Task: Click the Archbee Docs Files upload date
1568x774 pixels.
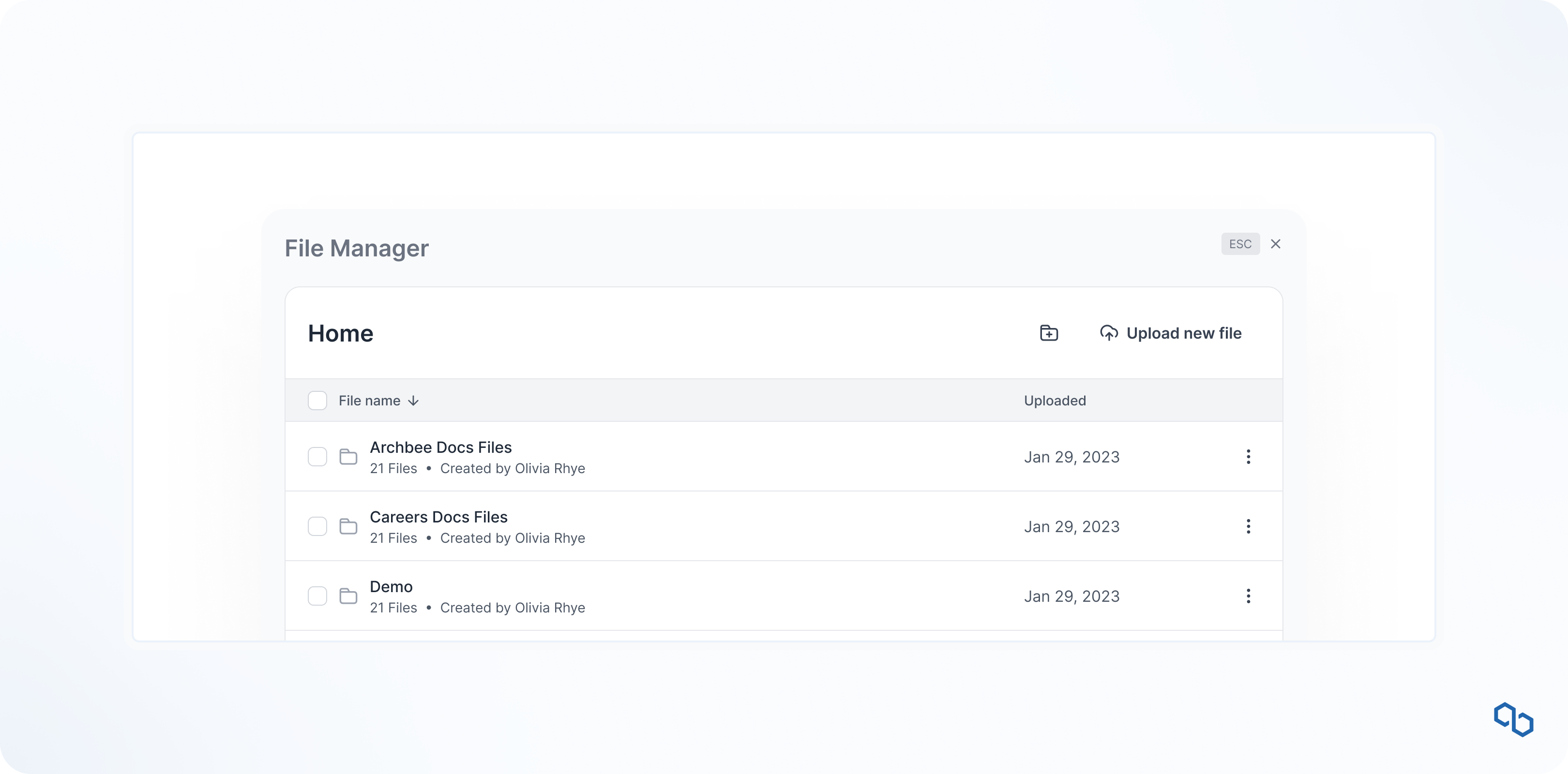Action: [1071, 457]
